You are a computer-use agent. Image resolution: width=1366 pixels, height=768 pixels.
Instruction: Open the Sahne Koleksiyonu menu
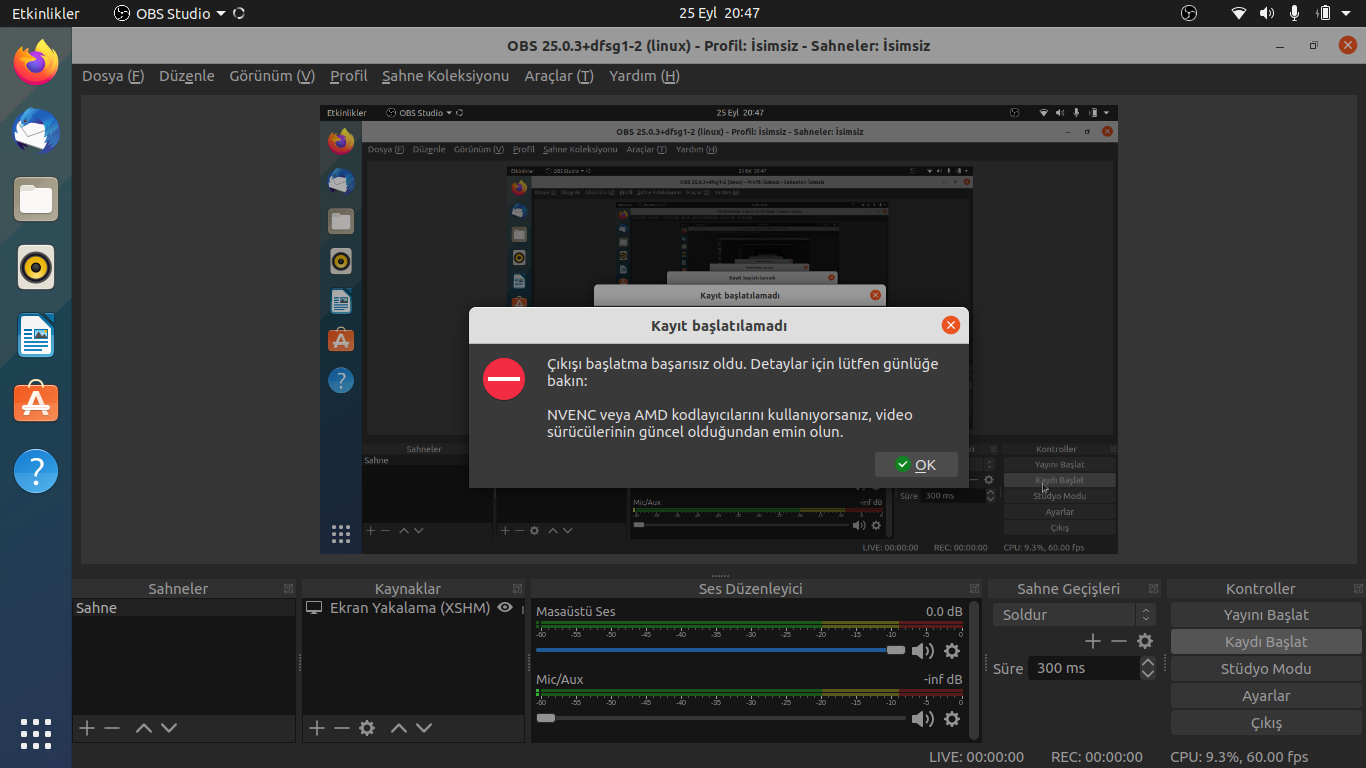point(445,76)
